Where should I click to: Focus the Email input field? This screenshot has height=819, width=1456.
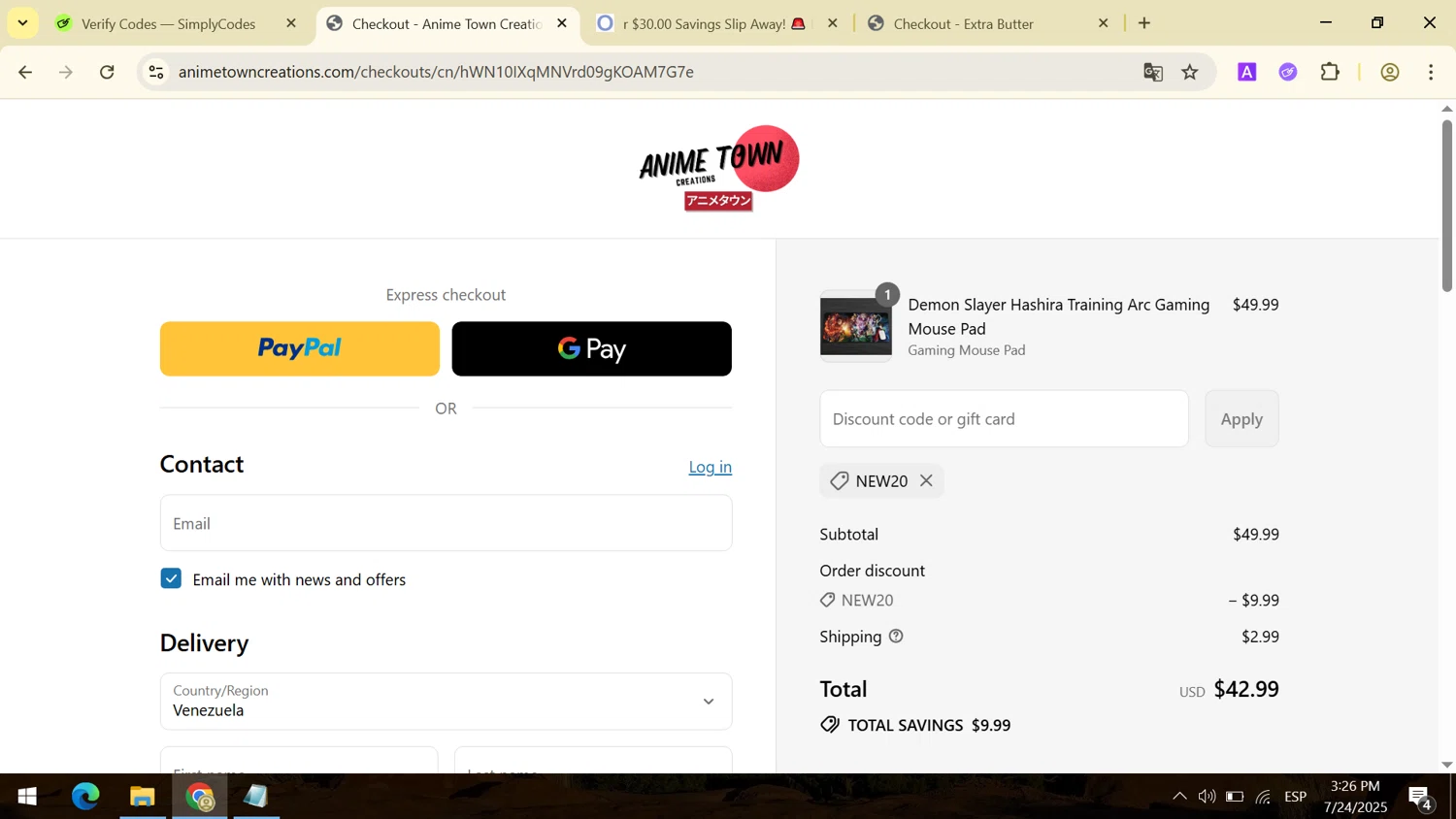(447, 523)
